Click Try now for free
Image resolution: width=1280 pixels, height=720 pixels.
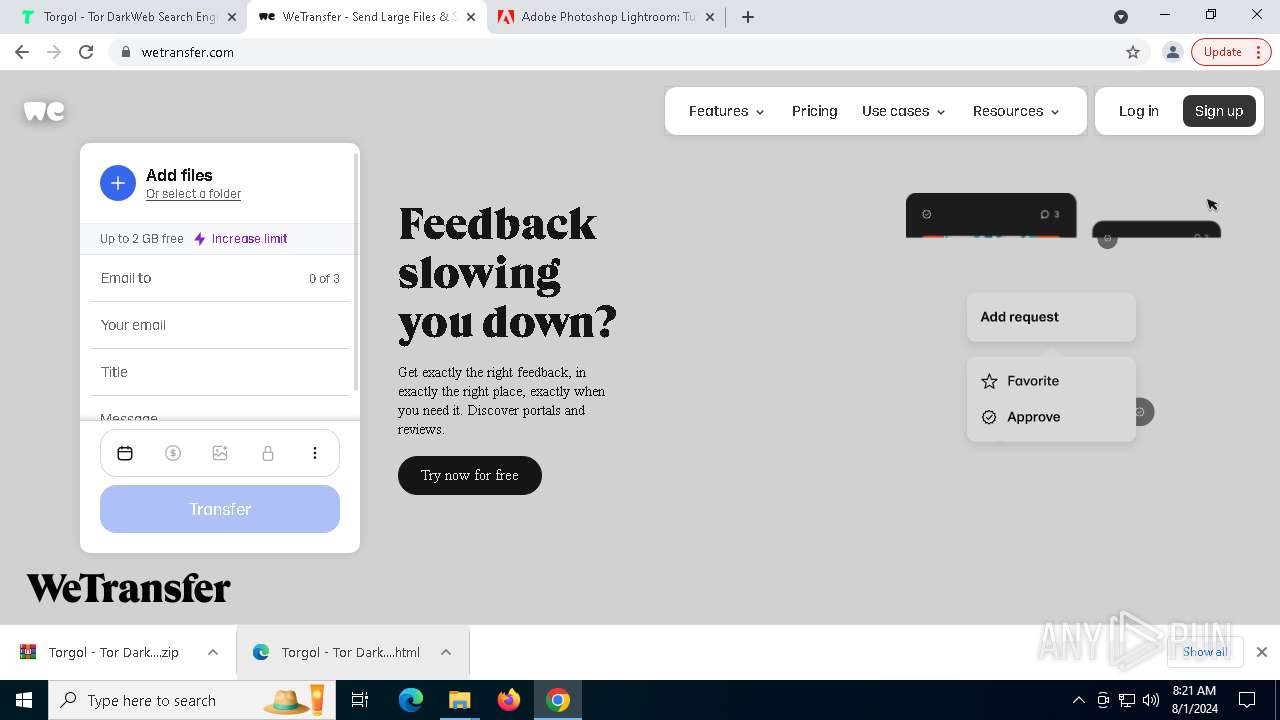pyautogui.click(x=470, y=475)
